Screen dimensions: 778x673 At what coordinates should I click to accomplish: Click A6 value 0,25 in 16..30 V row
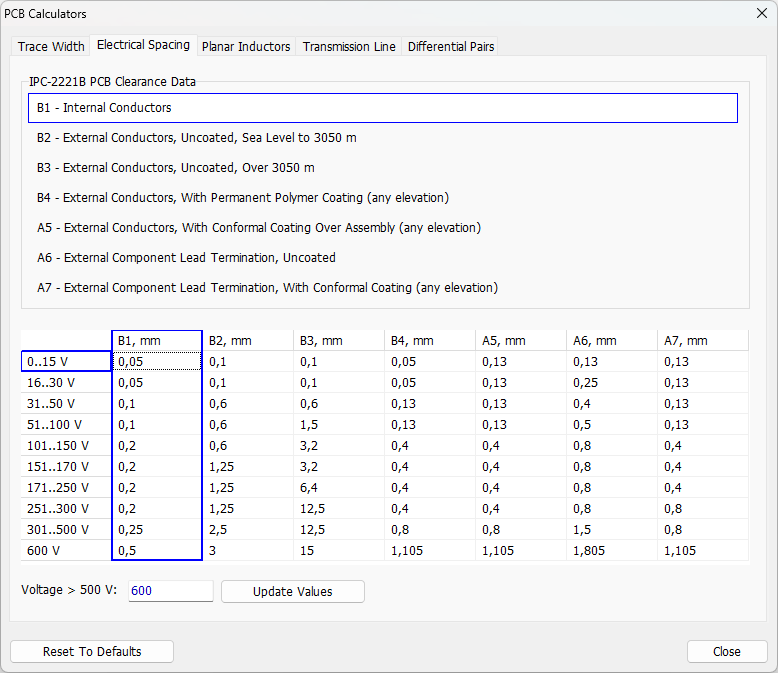coord(612,383)
